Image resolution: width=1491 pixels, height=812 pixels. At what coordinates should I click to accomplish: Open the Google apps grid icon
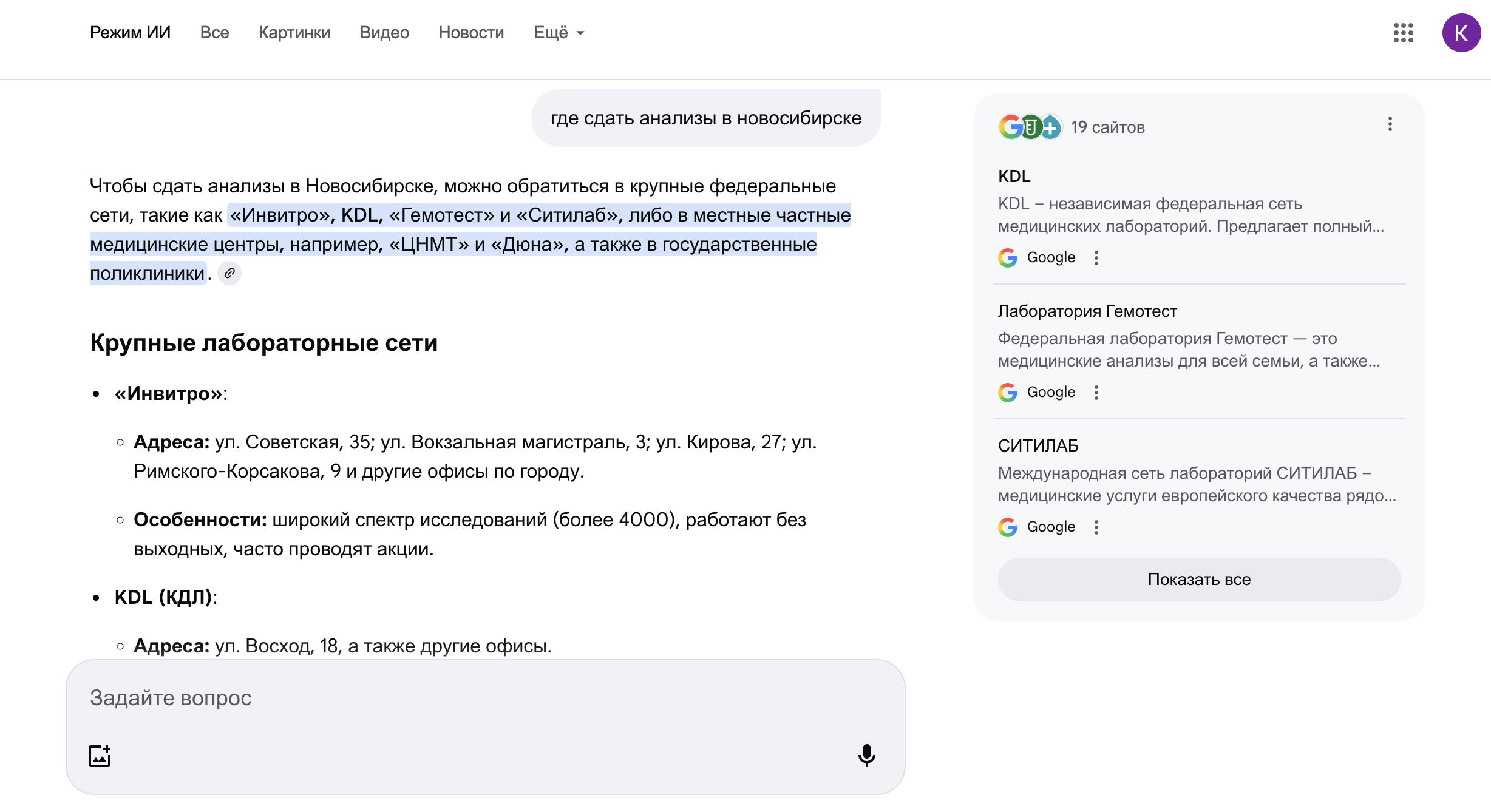click(1403, 33)
